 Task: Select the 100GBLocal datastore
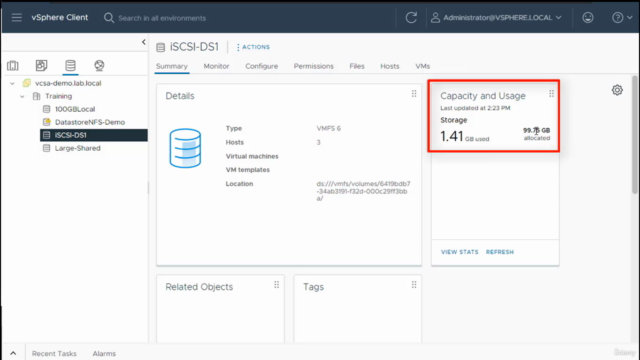75,109
